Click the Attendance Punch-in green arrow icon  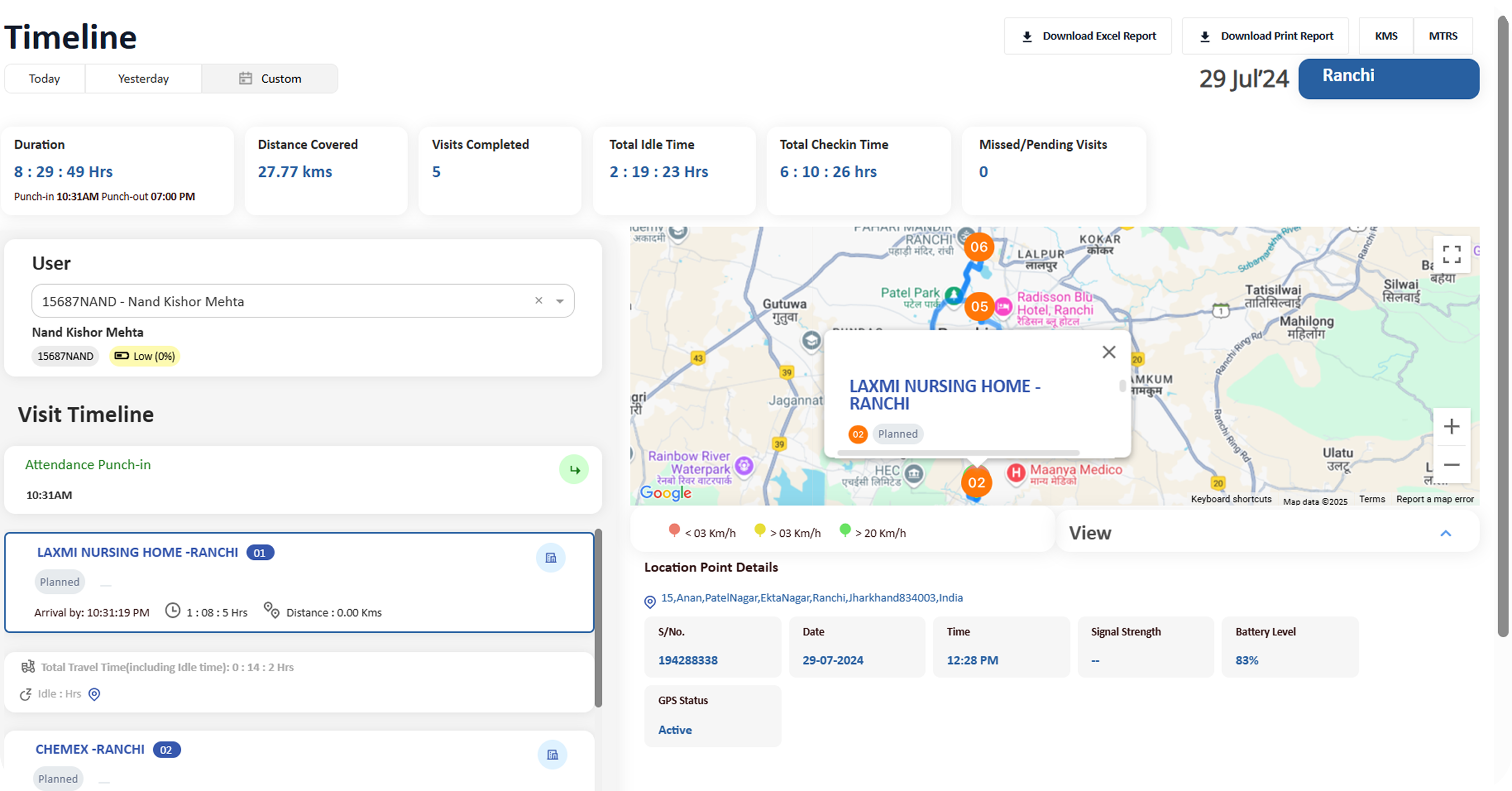coord(574,470)
